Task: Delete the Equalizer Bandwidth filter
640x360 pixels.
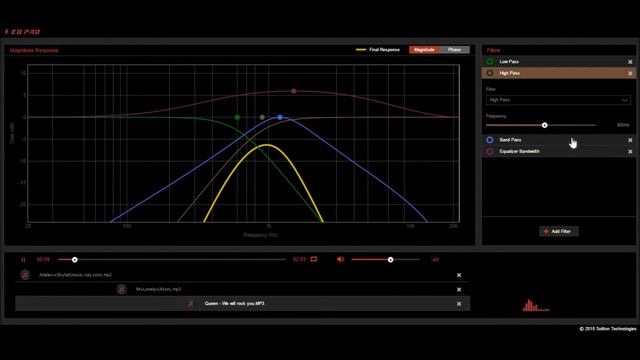Action: point(630,151)
